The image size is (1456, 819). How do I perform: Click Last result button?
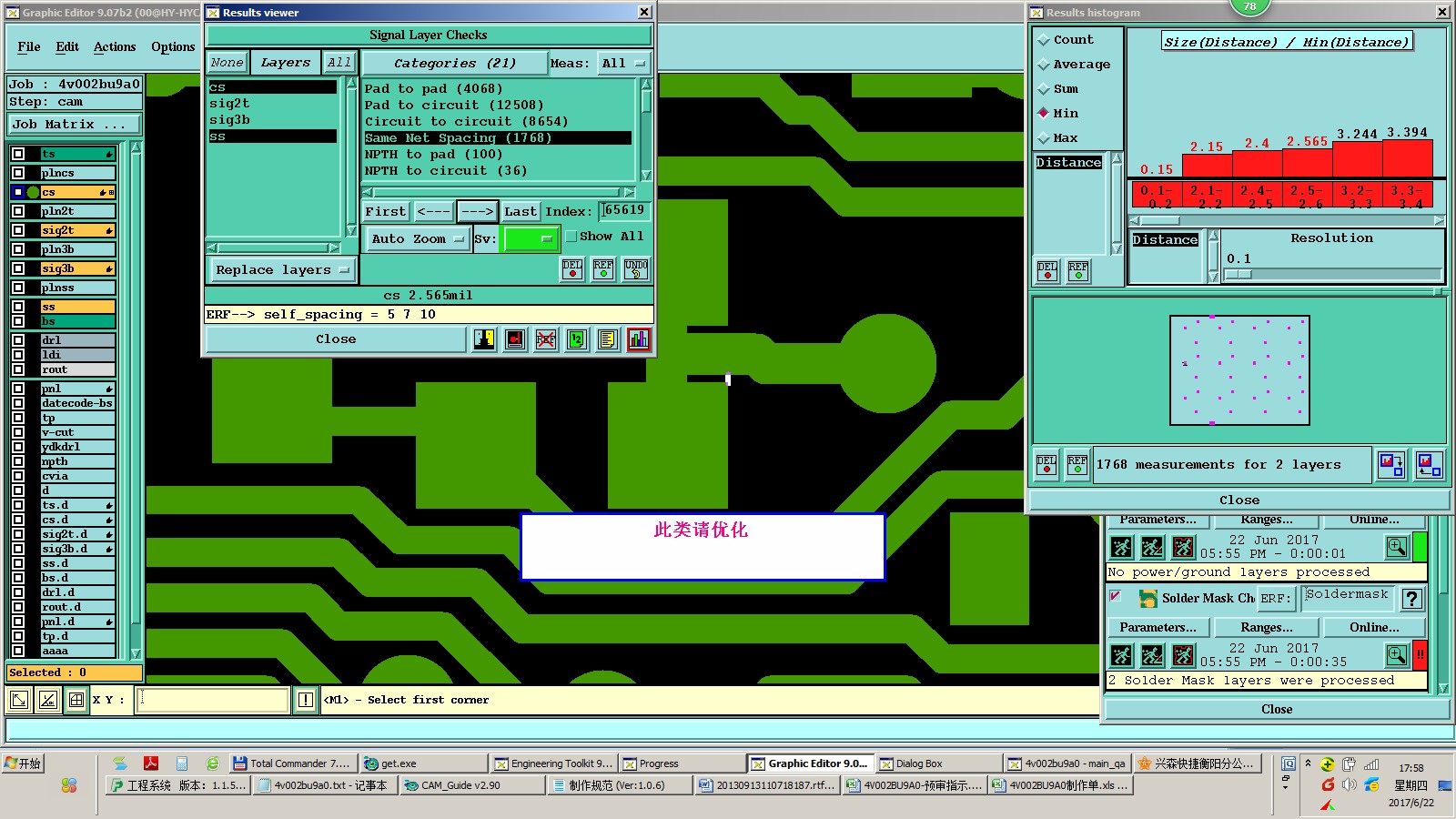tap(521, 212)
